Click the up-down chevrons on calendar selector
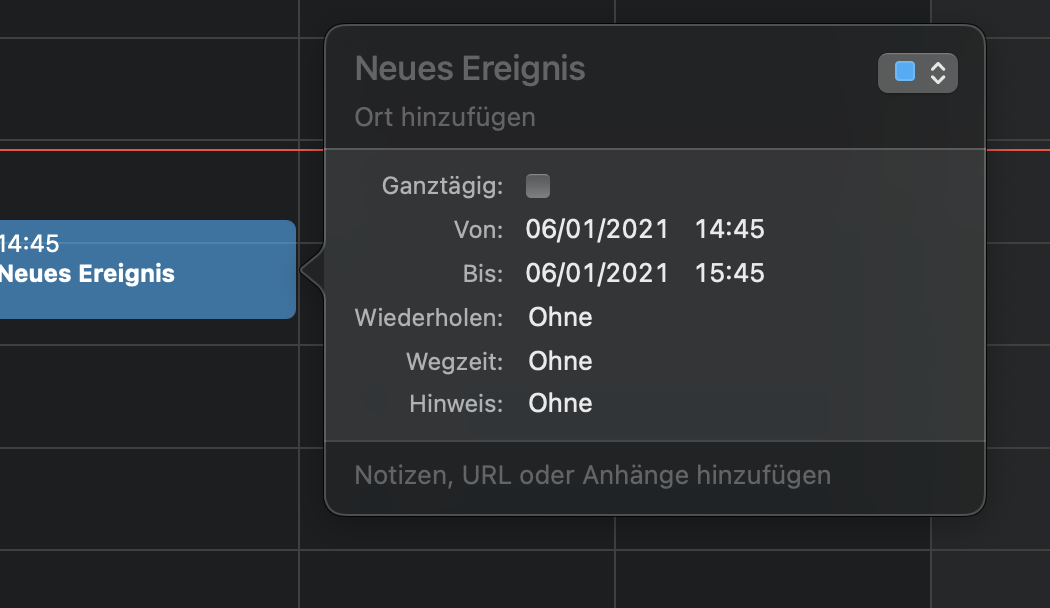 [938, 72]
